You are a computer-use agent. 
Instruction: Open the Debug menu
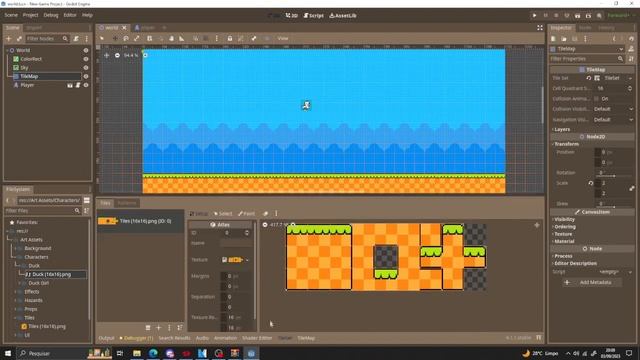tap(51, 15)
